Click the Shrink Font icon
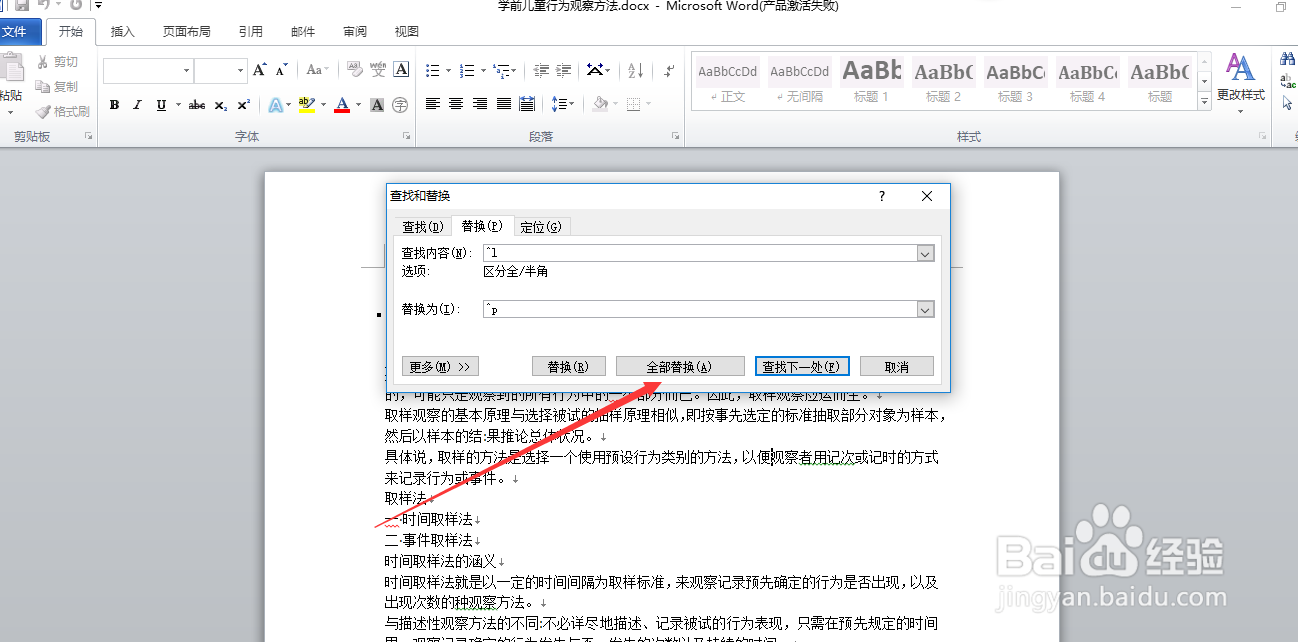 pyautogui.click(x=282, y=70)
